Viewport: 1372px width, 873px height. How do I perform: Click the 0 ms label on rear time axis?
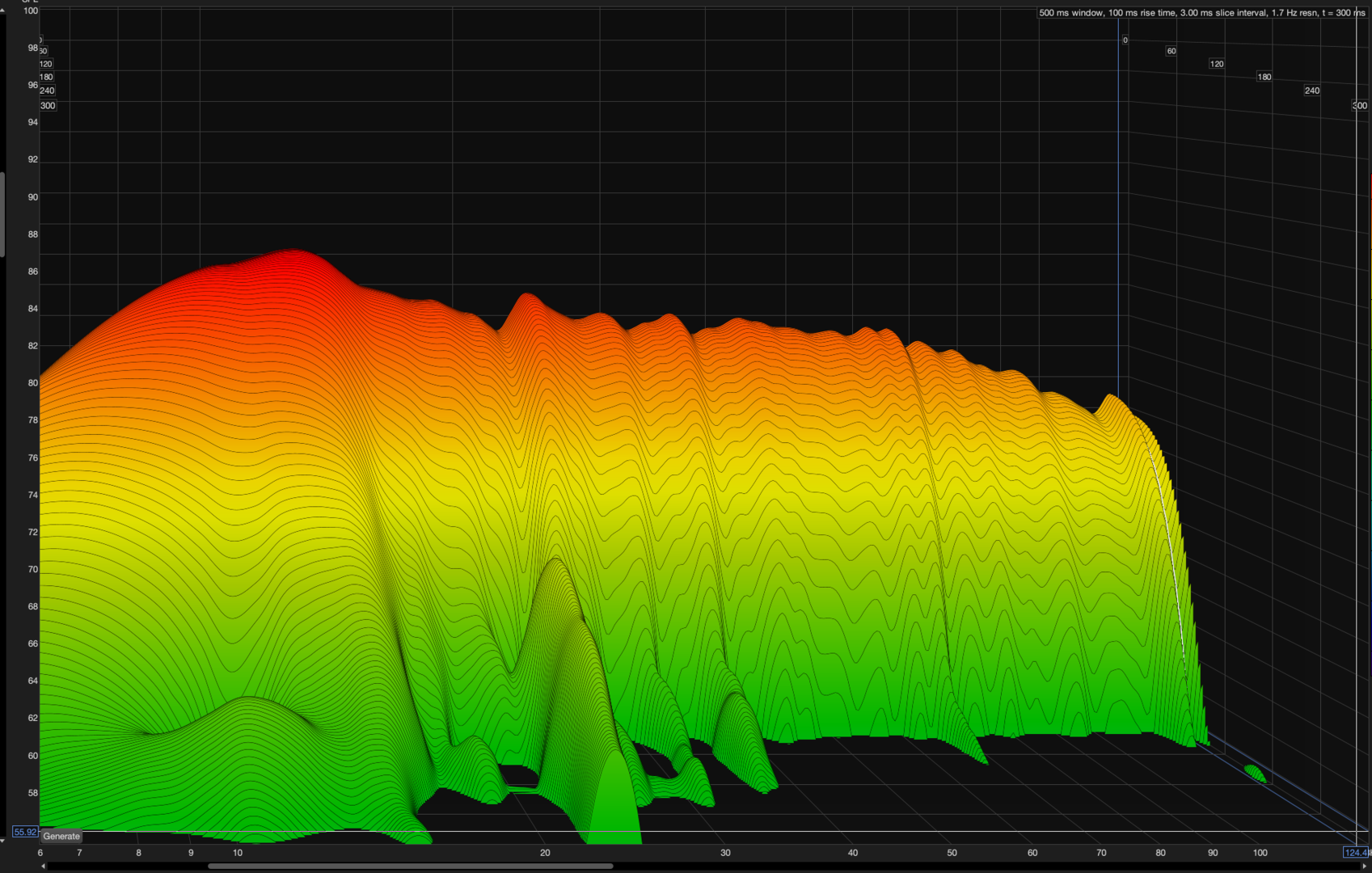1125,40
